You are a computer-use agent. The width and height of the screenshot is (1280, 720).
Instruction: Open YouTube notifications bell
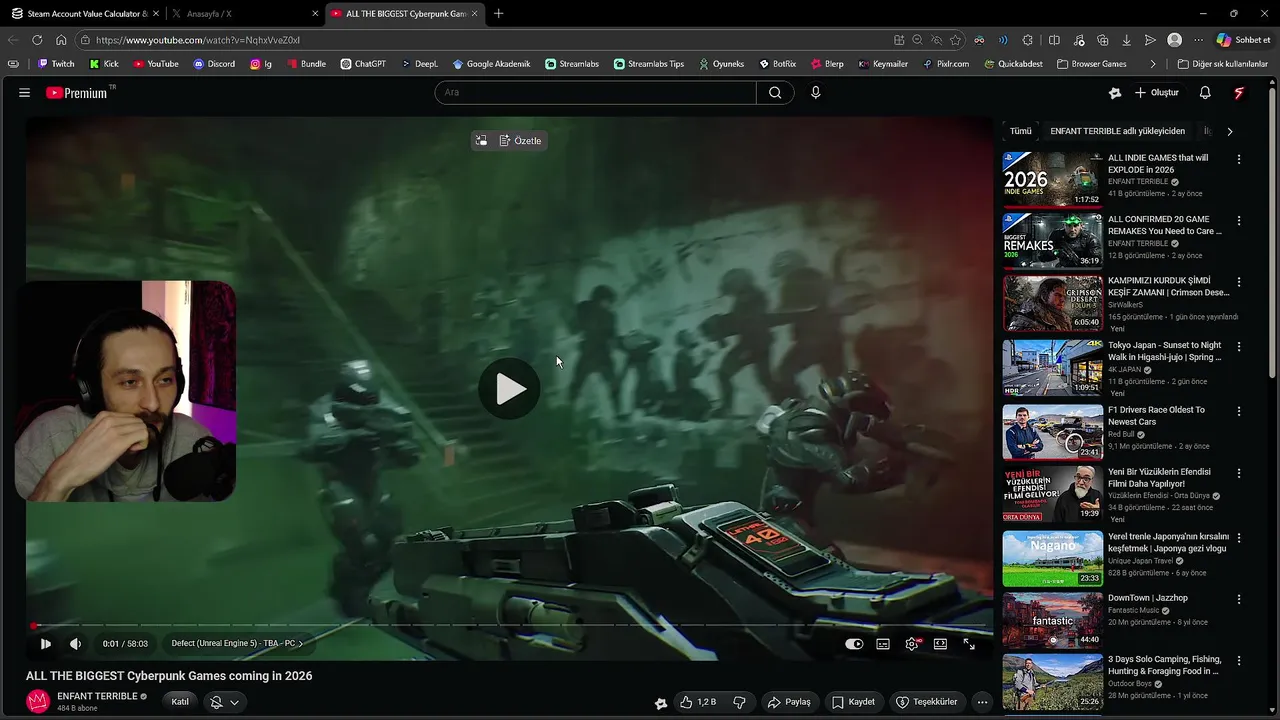coord(1205,92)
